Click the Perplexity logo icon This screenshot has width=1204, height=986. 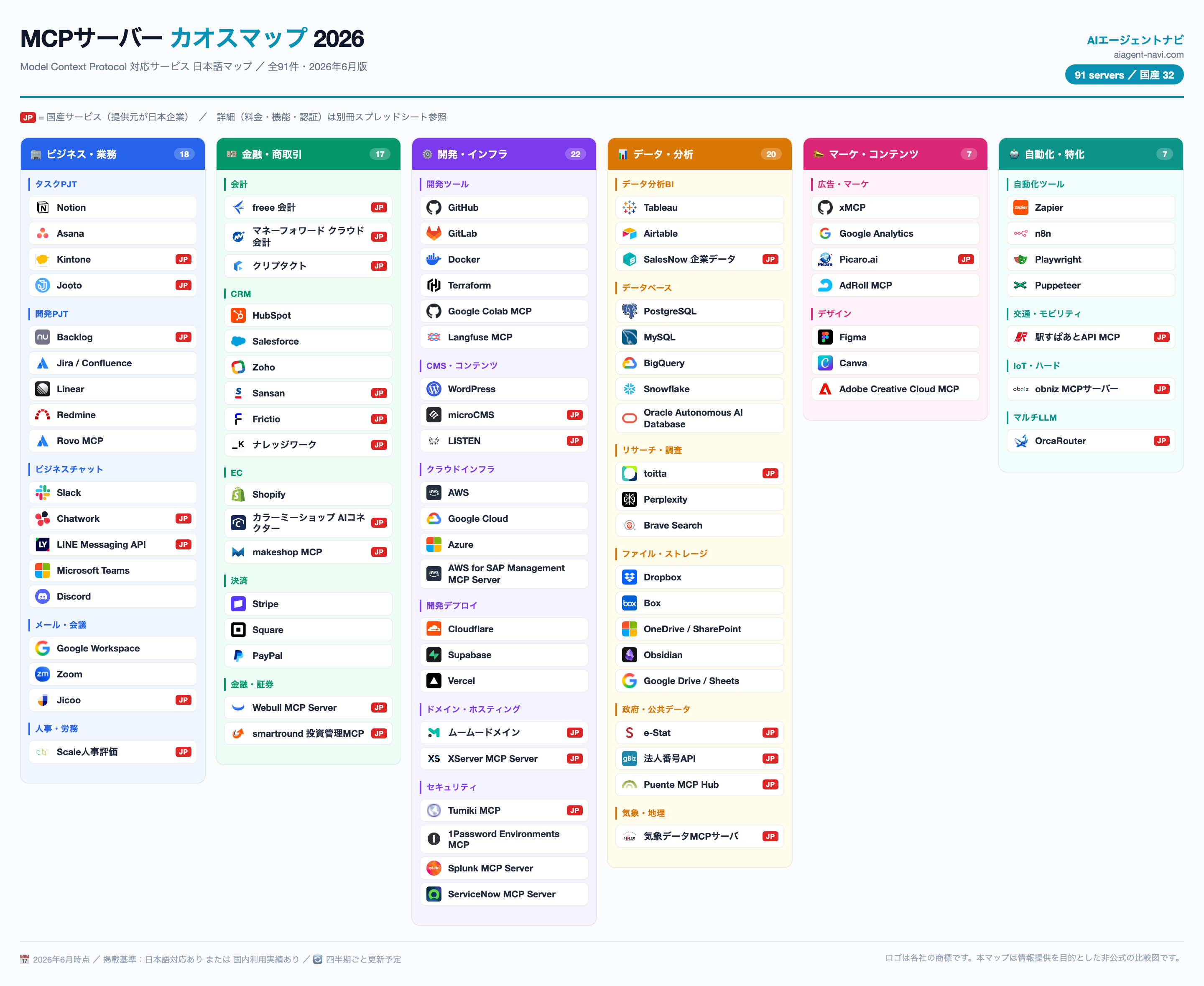pos(630,500)
